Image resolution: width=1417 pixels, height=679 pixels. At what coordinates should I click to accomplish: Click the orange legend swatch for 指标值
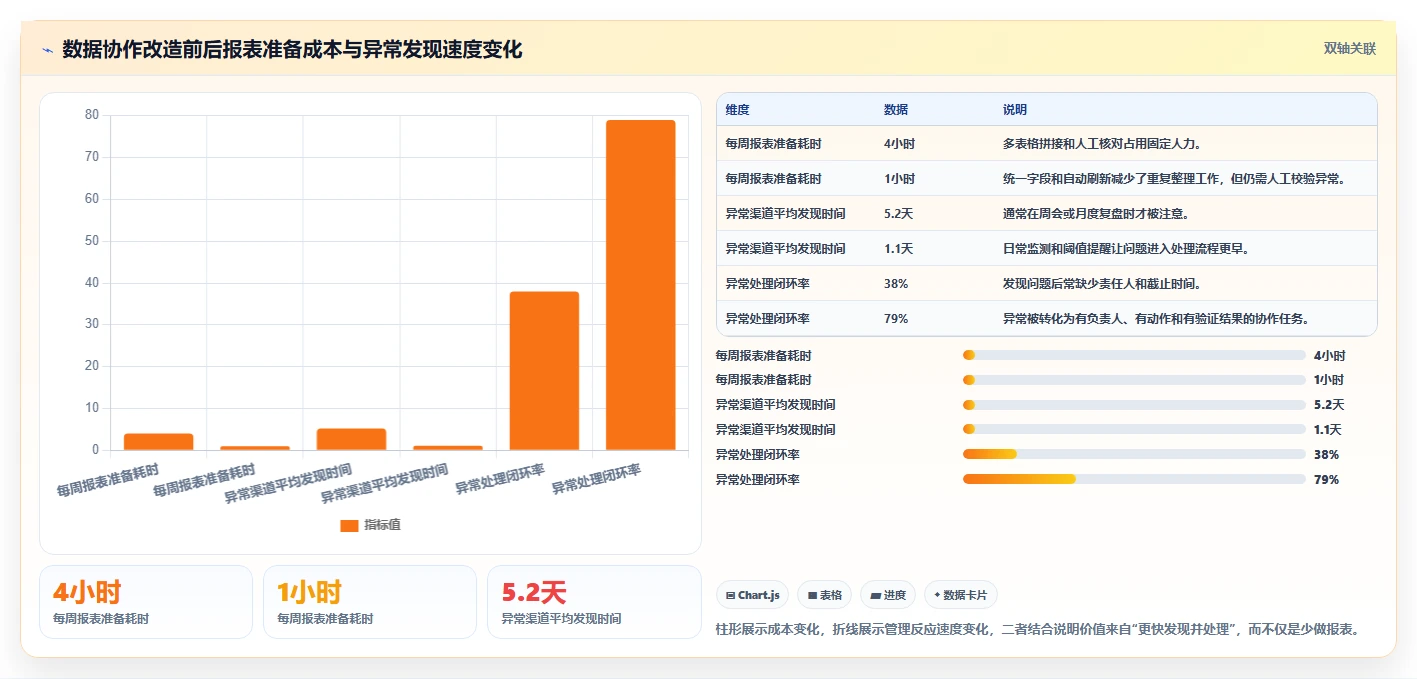(349, 525)
